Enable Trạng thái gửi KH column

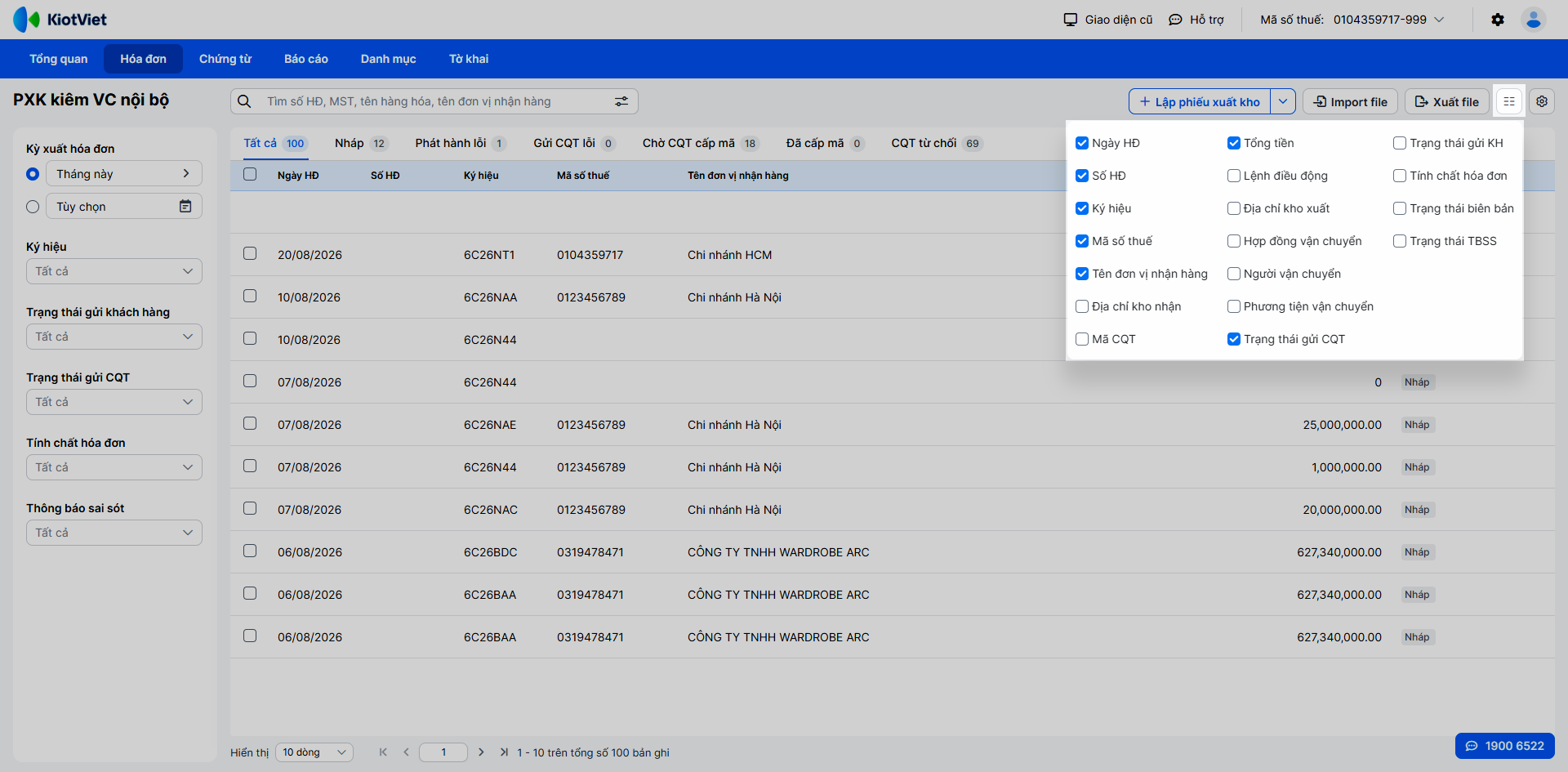coord(1400,143)
